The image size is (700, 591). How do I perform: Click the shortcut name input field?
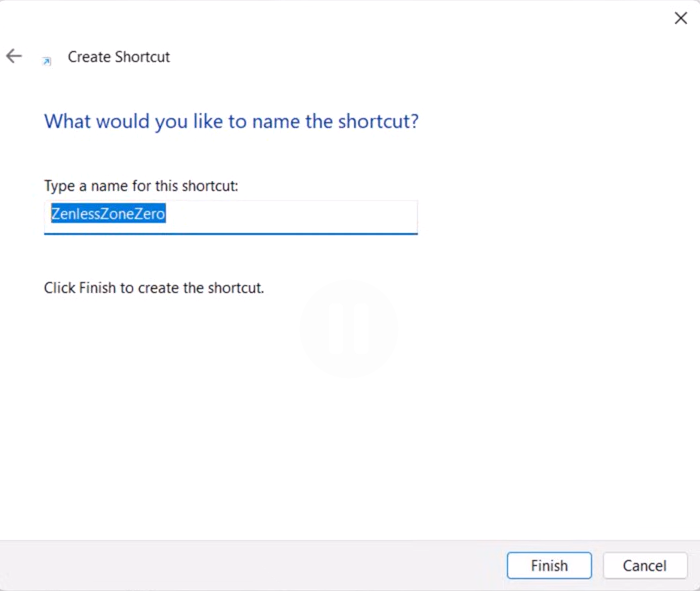tap(231, 217)
